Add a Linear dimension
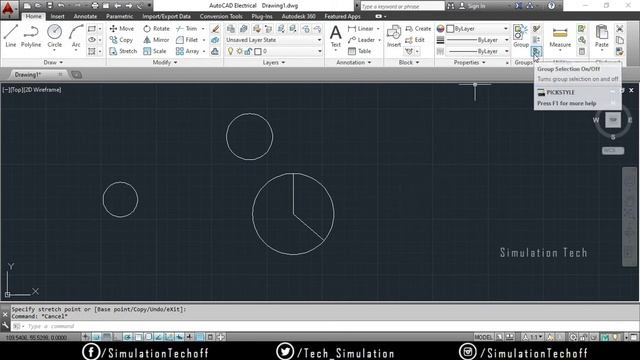Image resolution: width=640 pixels, height=360 pixels. click(x=361, y=29)
